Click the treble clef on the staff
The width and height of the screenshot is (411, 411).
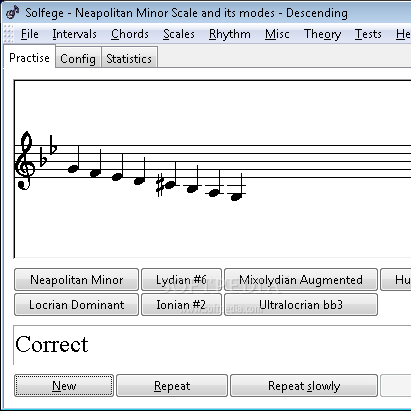(x=25, y=161)
